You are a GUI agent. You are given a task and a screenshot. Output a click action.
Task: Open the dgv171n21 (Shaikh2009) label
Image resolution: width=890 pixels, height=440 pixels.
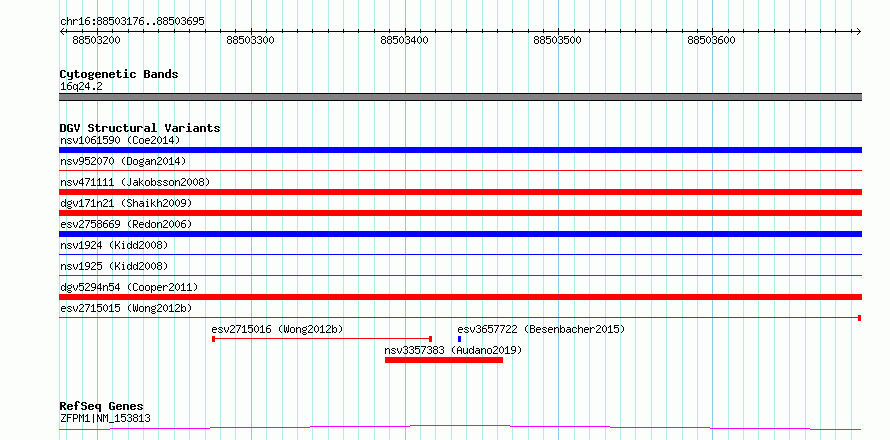pos(125,203)
